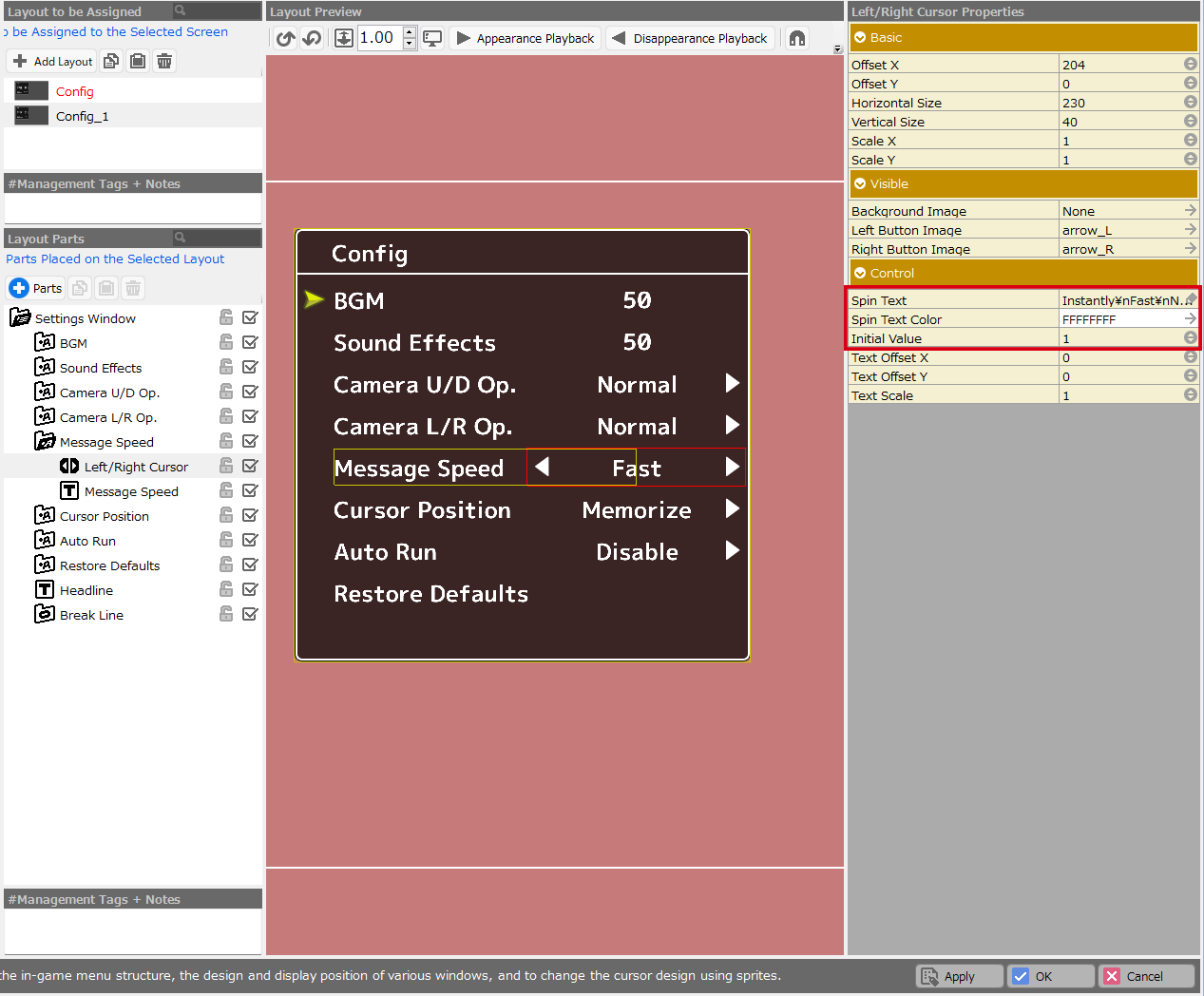Toggle the lock icon for BGM part
The width and height of the screenshot is (1204, 996).
(x=226, y=342)
